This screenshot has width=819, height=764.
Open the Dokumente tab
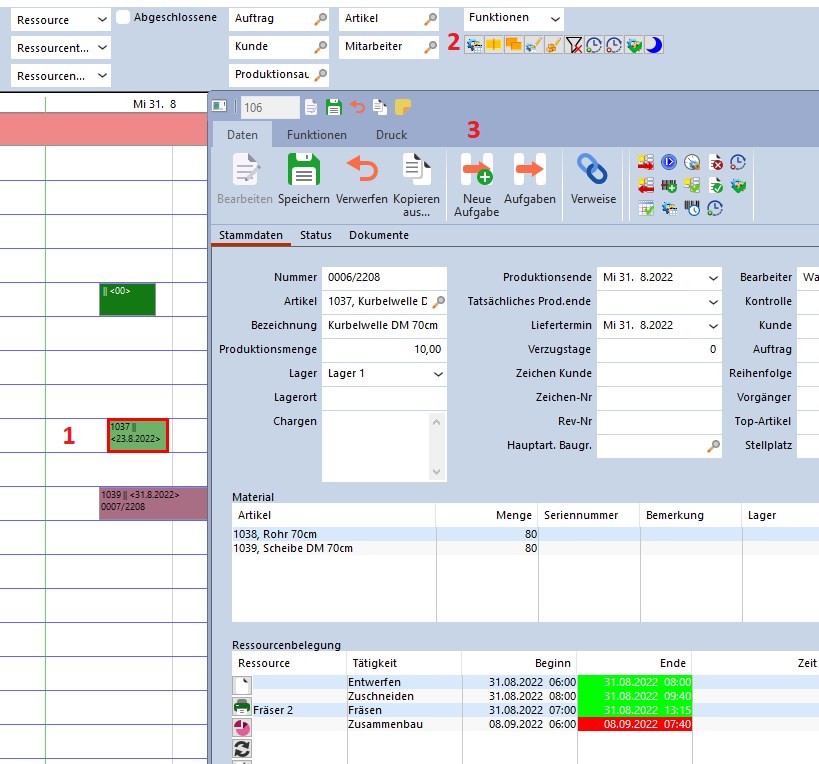[x=378, y=235]
